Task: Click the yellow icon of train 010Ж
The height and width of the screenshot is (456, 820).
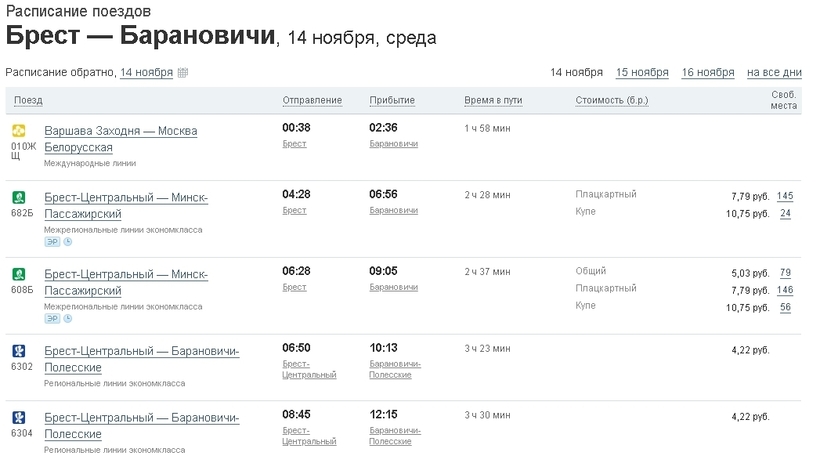Action: point(18,131)
